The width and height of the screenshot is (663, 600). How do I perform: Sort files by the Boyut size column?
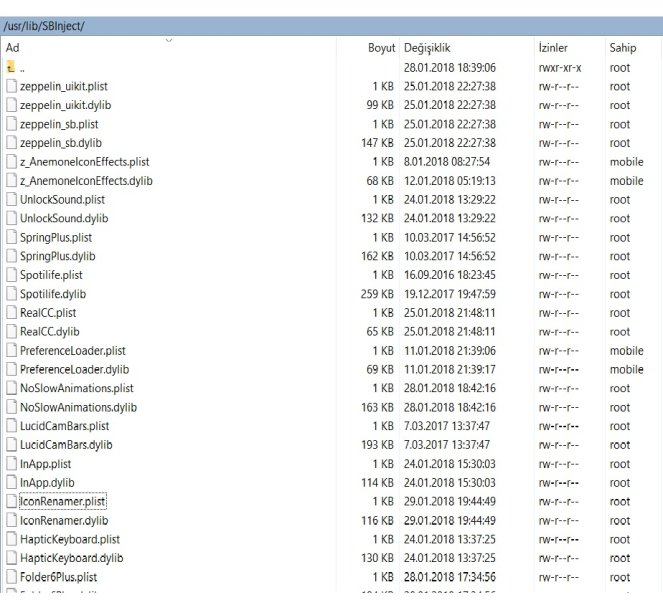[381, 48]
